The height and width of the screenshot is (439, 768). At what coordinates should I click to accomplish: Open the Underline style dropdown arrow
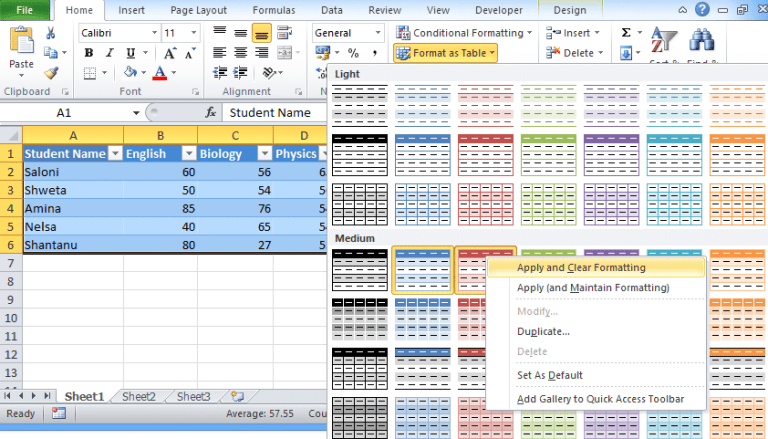[145, 52]
